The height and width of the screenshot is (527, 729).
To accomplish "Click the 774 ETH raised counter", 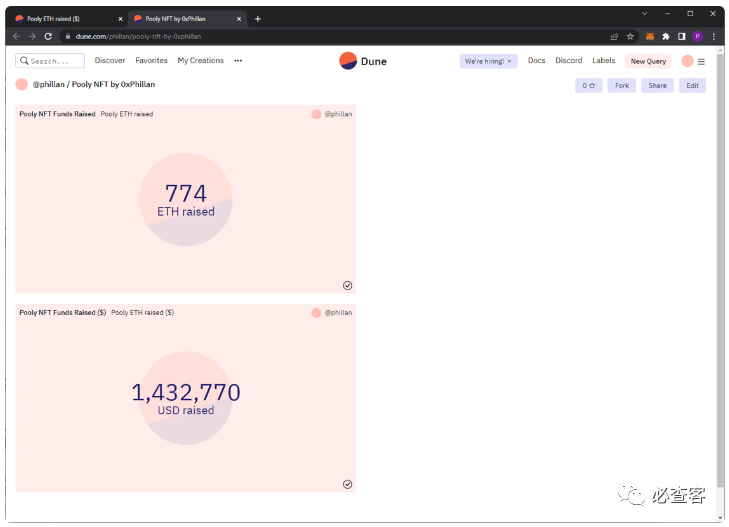I will [186, 200].
